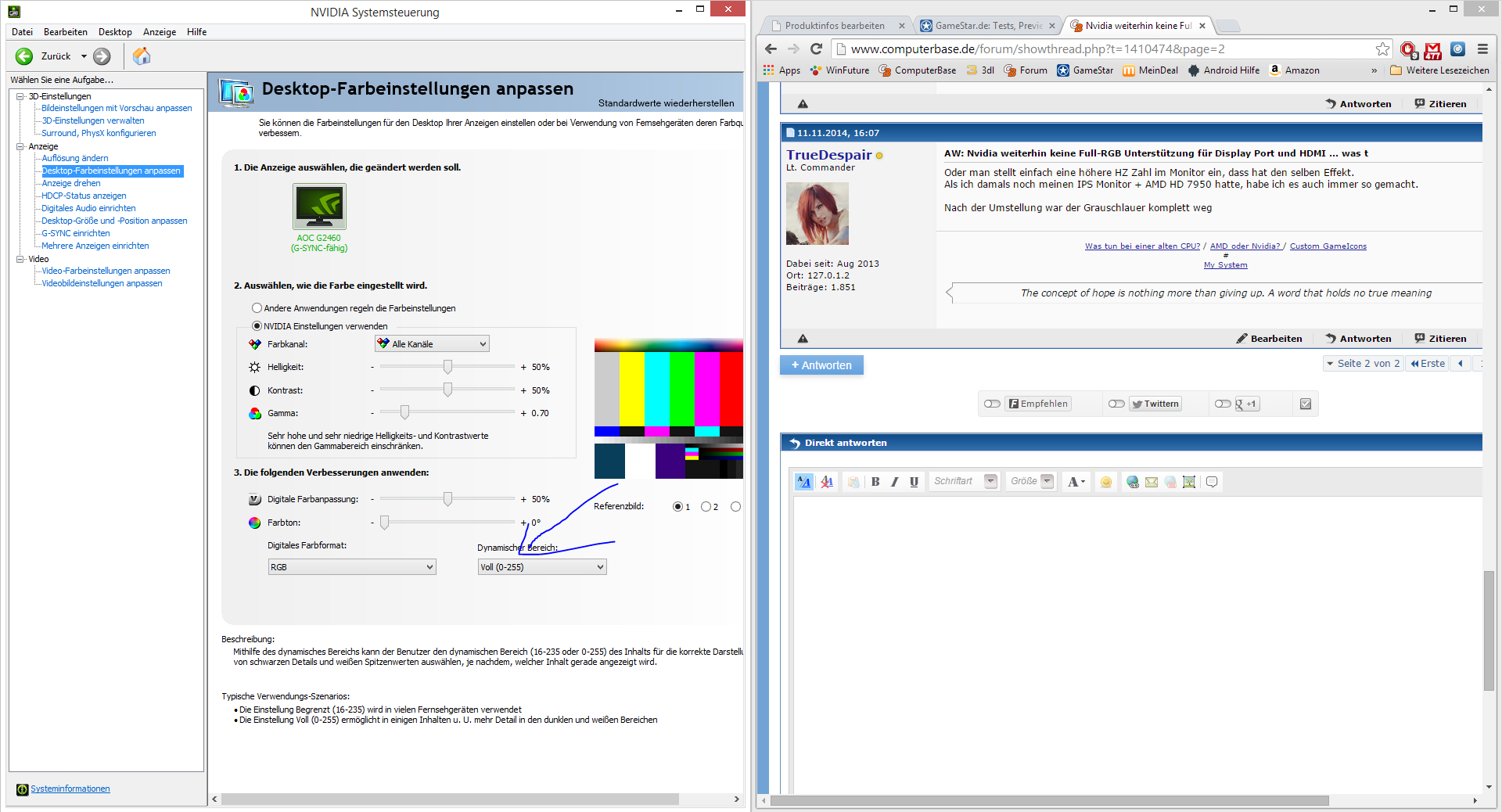
Task: Click Bearbeiten on TrueDespair's post
Action: tap(1270, 339)
